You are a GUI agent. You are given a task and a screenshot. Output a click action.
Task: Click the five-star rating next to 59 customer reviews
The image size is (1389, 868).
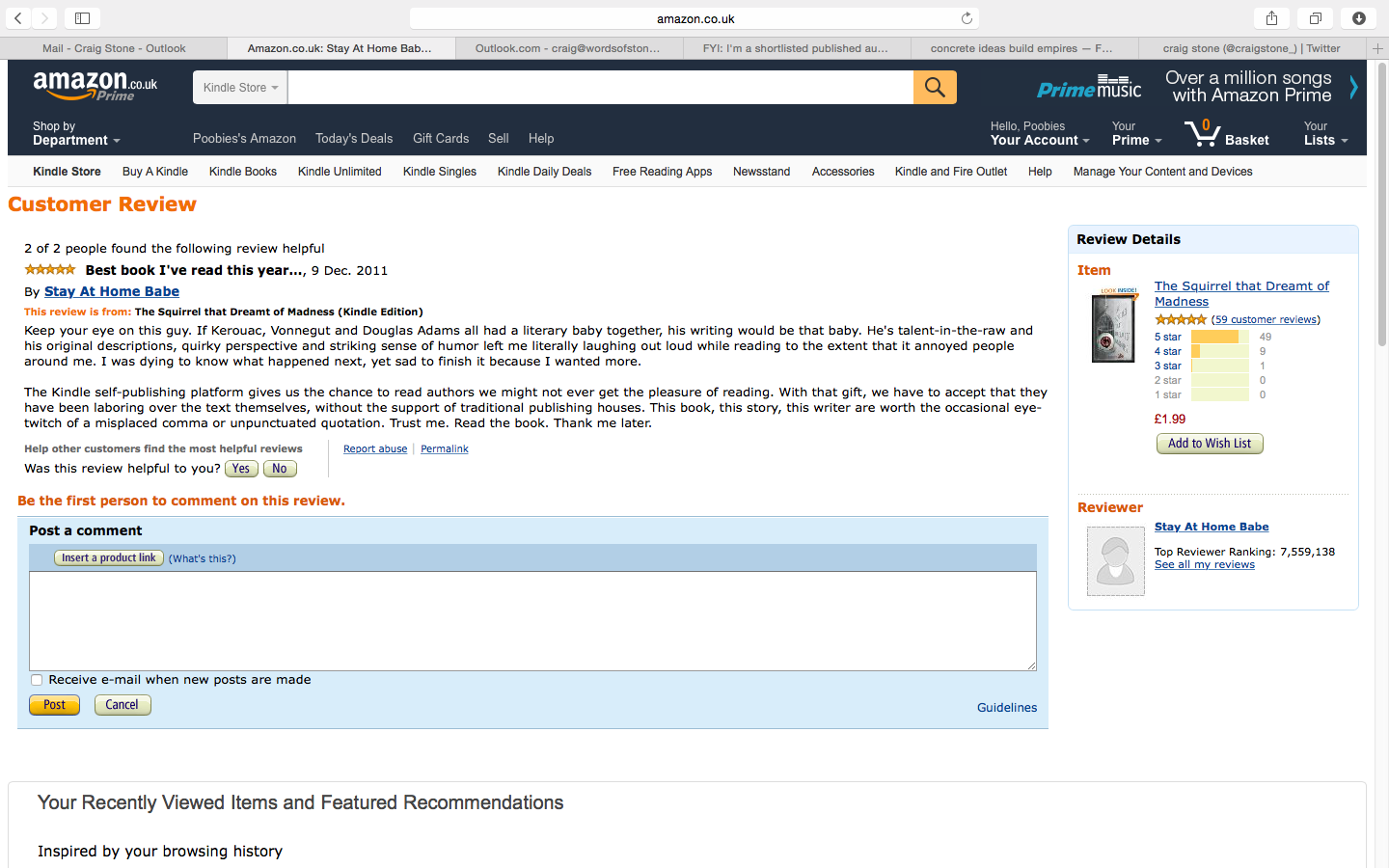click(1181, 319)
